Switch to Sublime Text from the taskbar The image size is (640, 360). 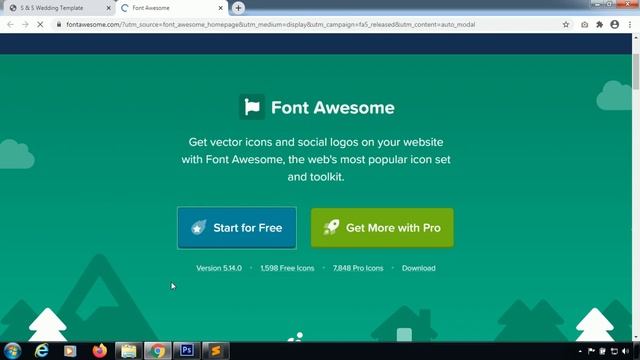click(216, 351)
